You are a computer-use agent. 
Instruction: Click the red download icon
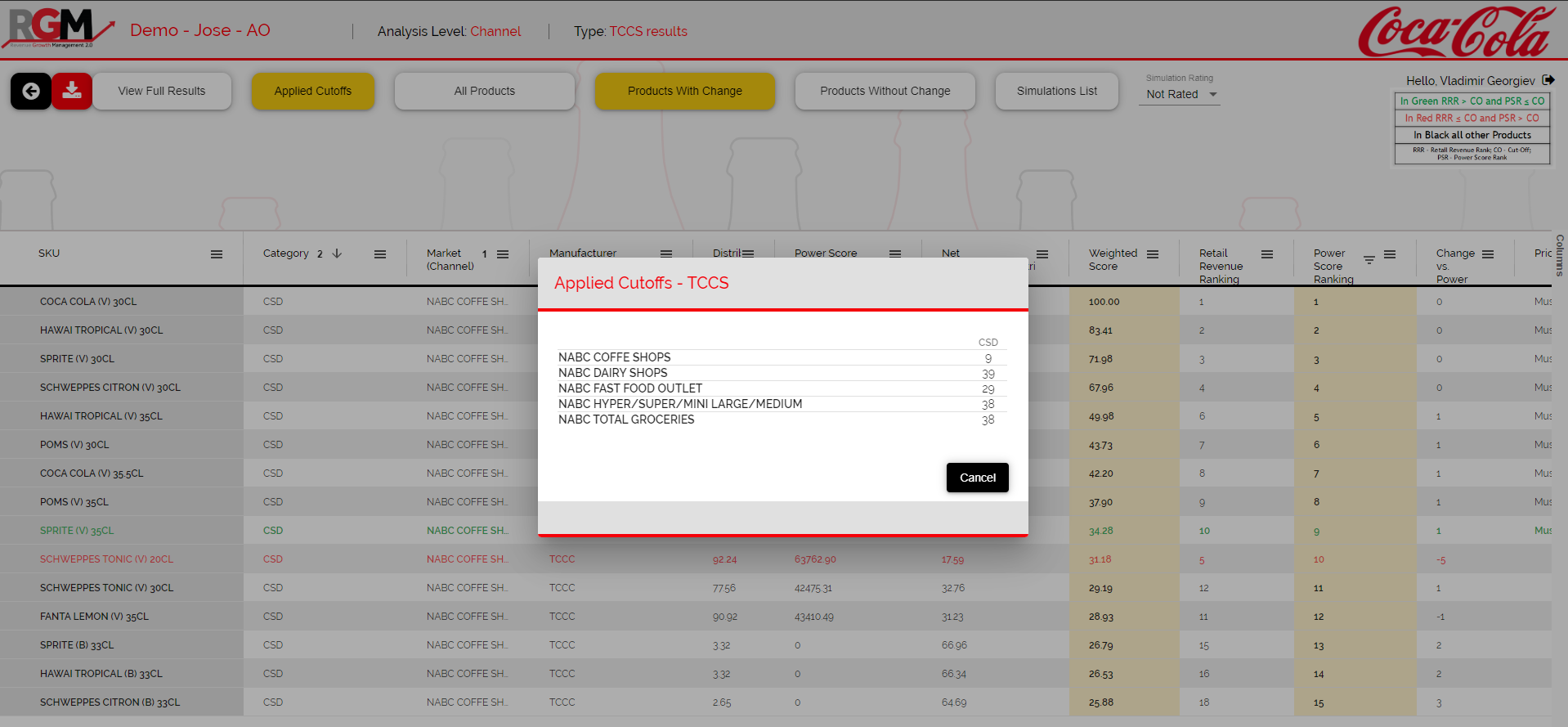tap(72, 91)
